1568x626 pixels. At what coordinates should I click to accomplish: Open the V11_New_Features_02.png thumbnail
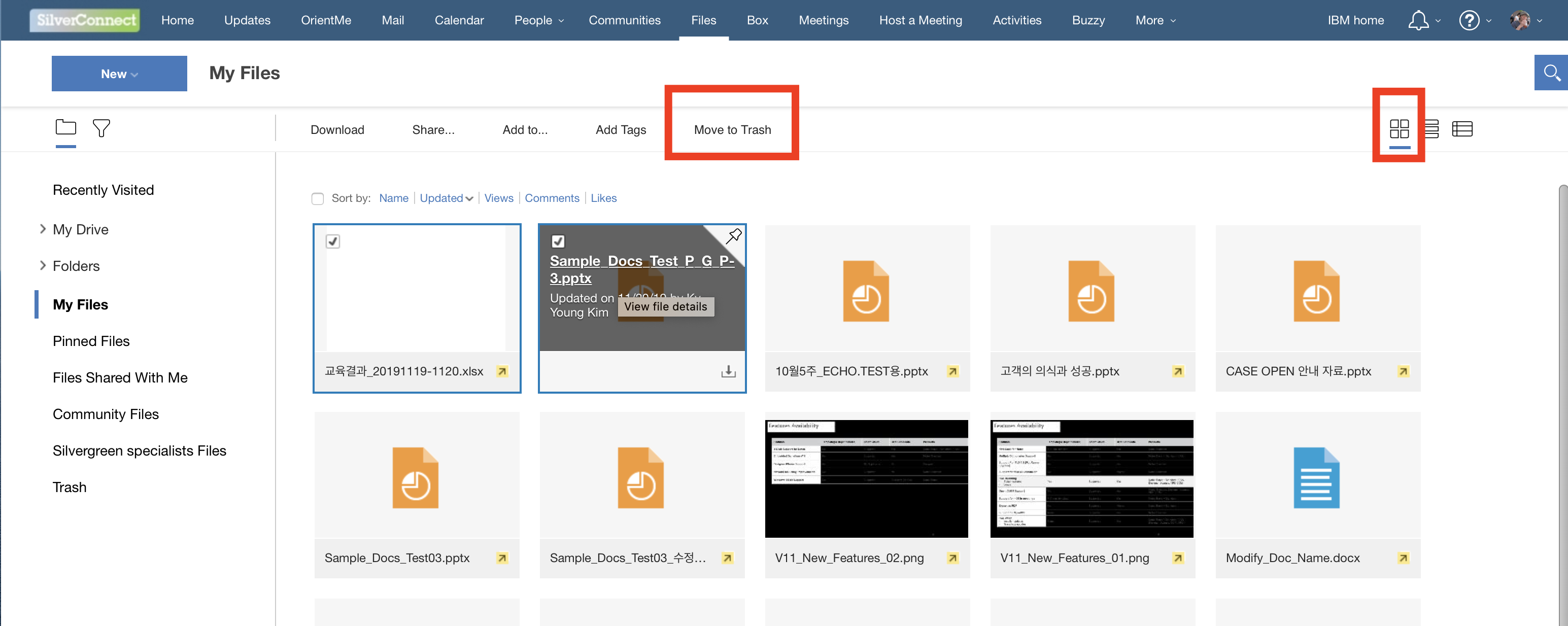tap(866, 477)
